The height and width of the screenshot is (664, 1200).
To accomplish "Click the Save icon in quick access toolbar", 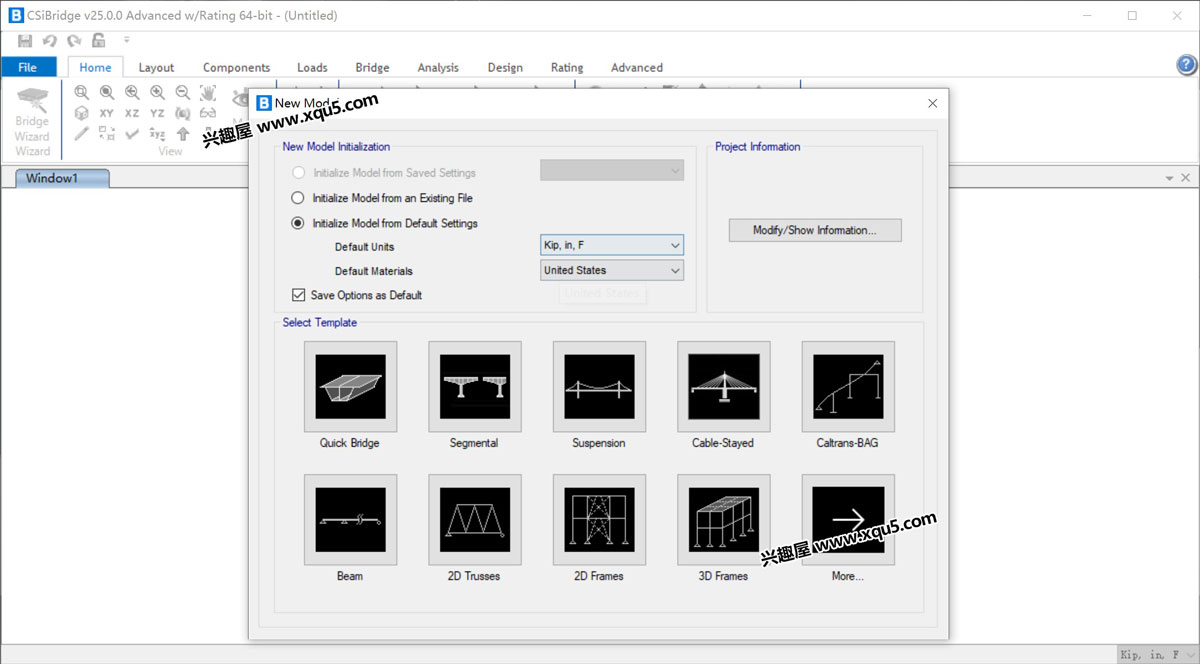I will tap(25, 41).
